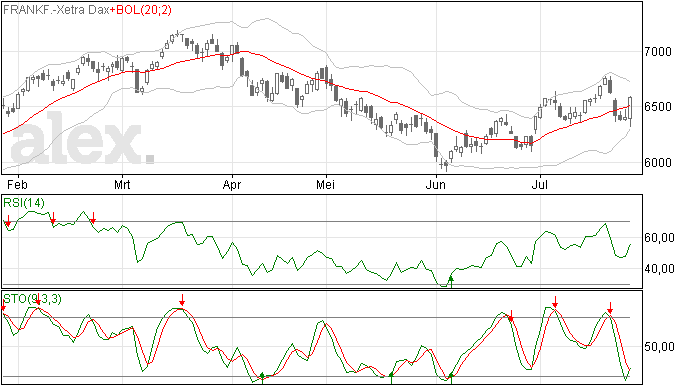690x387 pixels.
Task: Click the Jul month label
Action: 540,184
